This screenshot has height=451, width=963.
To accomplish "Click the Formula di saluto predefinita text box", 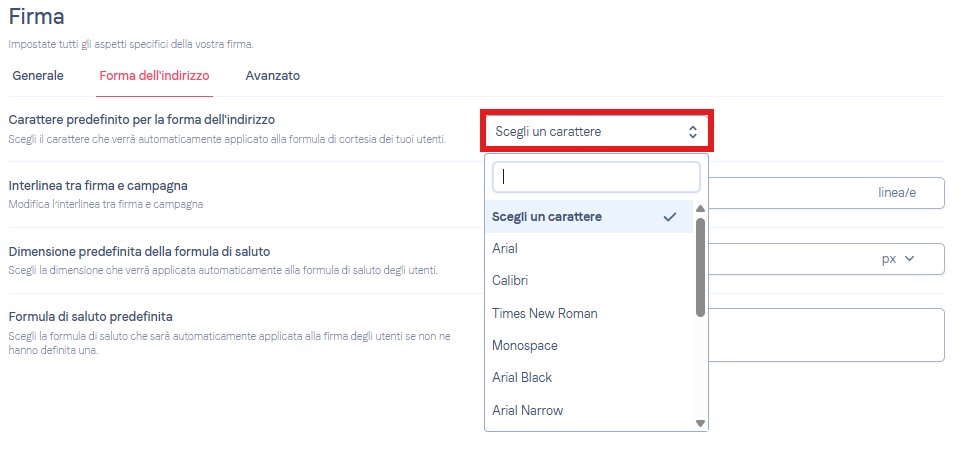I will [826, 335].
